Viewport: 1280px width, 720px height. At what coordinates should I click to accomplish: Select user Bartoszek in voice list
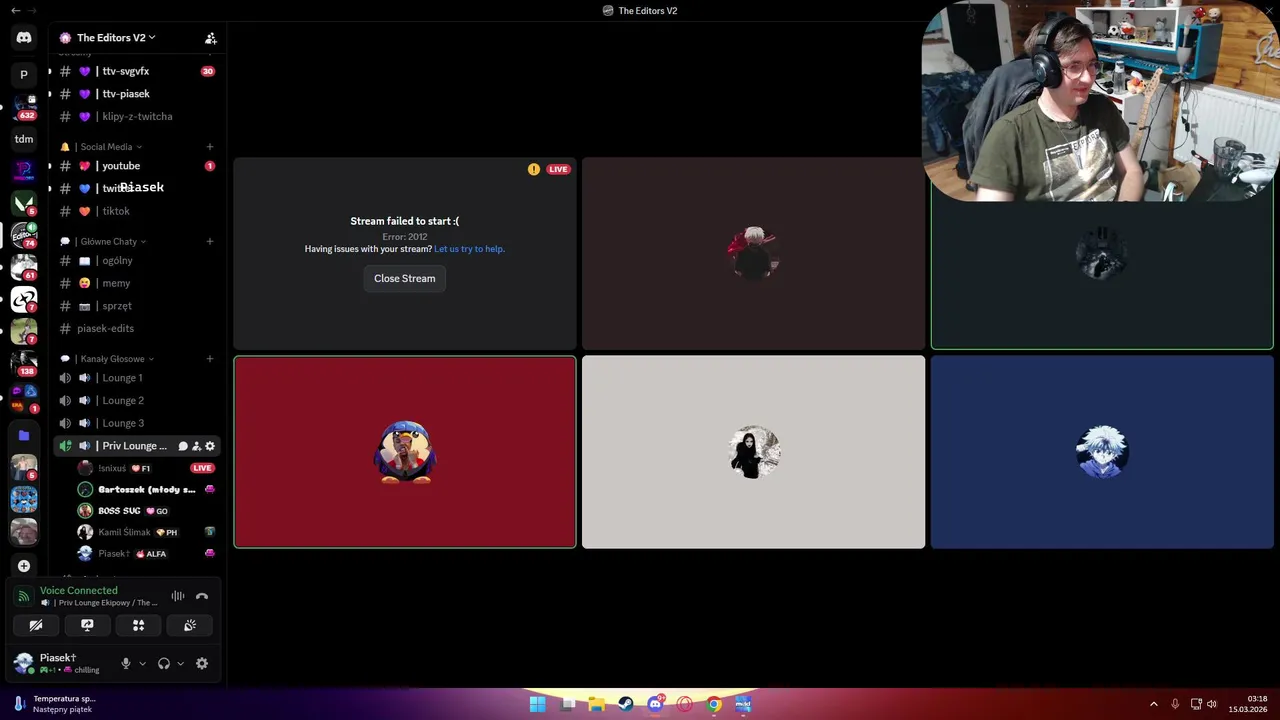pyautogui.click(x=146, y=489)
